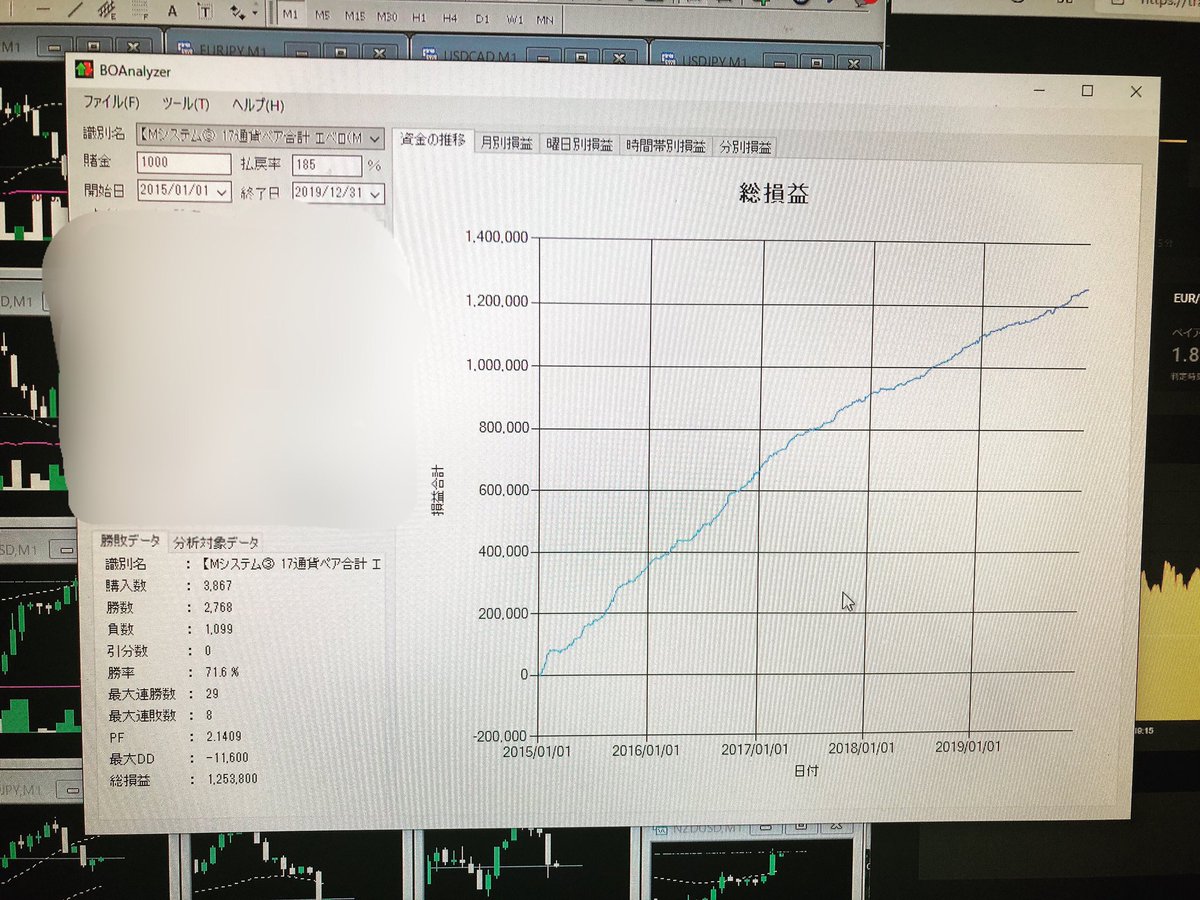Image resolution: width=1200 pixels, height=900 pixels.
Task: Switch to the 分別損益 tab
Action: [x=746, y=147]
